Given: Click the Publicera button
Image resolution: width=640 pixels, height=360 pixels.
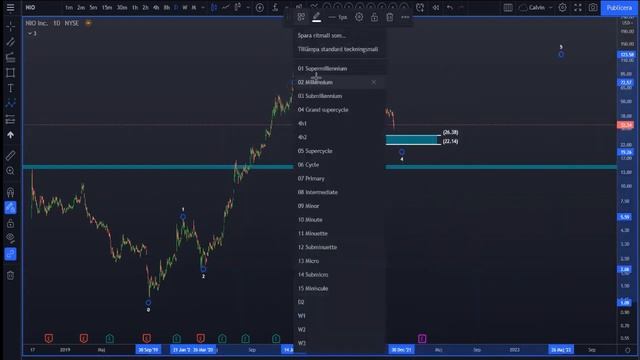Looking at the screenshot, I should point(619,8).
